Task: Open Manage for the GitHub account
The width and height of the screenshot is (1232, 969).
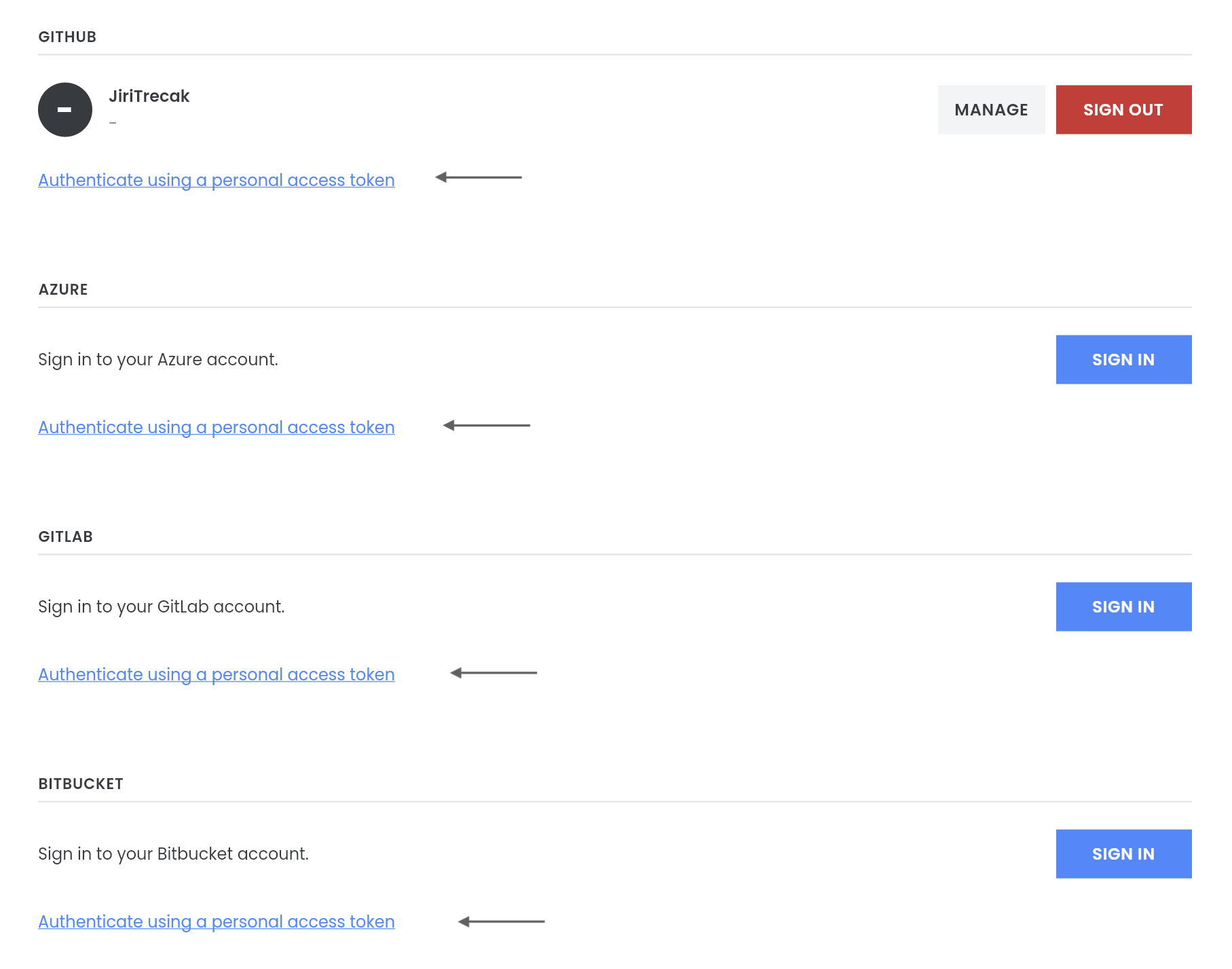Action: click(990, 110)
